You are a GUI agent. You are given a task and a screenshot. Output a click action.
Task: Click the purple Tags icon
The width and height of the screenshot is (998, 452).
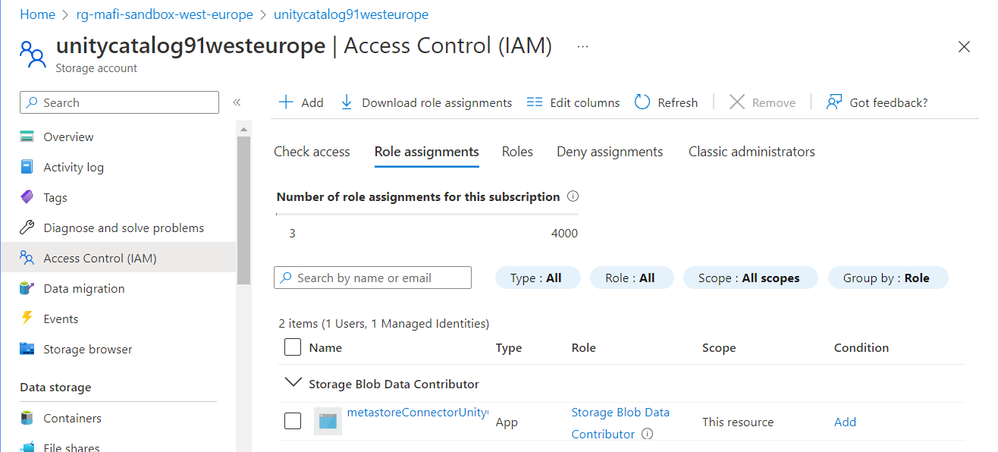[x=27, y=198]
